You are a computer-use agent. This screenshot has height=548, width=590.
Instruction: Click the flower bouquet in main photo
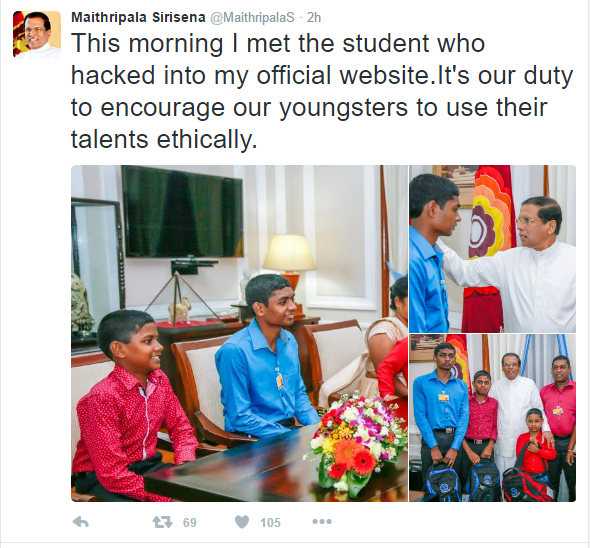(357, 444)
